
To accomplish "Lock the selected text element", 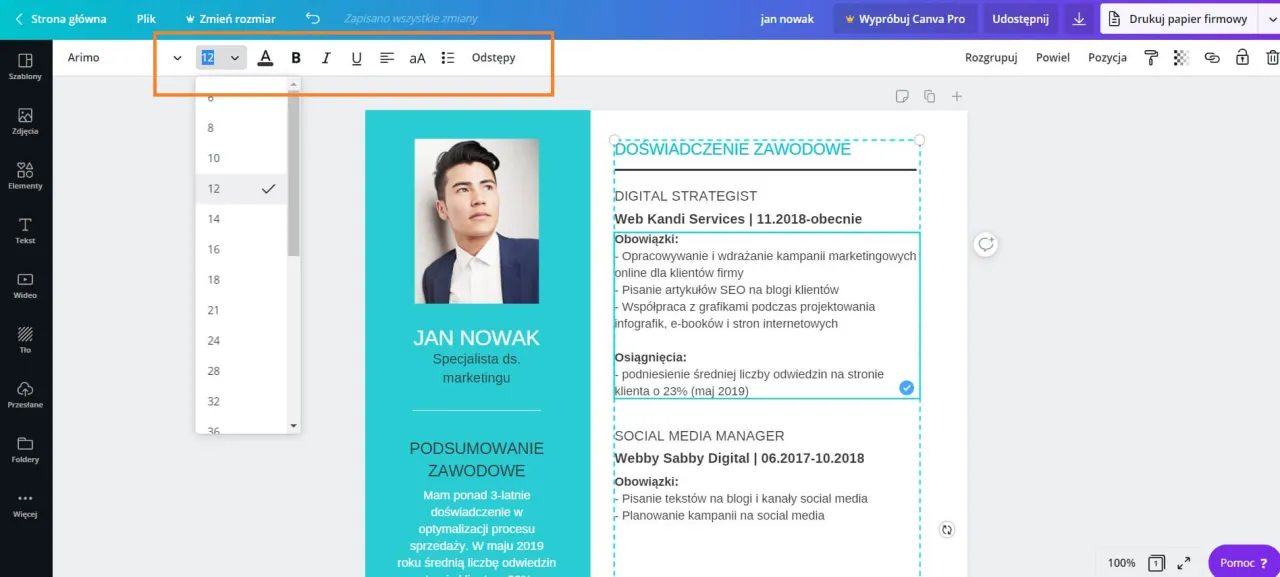I will 1243,58.
